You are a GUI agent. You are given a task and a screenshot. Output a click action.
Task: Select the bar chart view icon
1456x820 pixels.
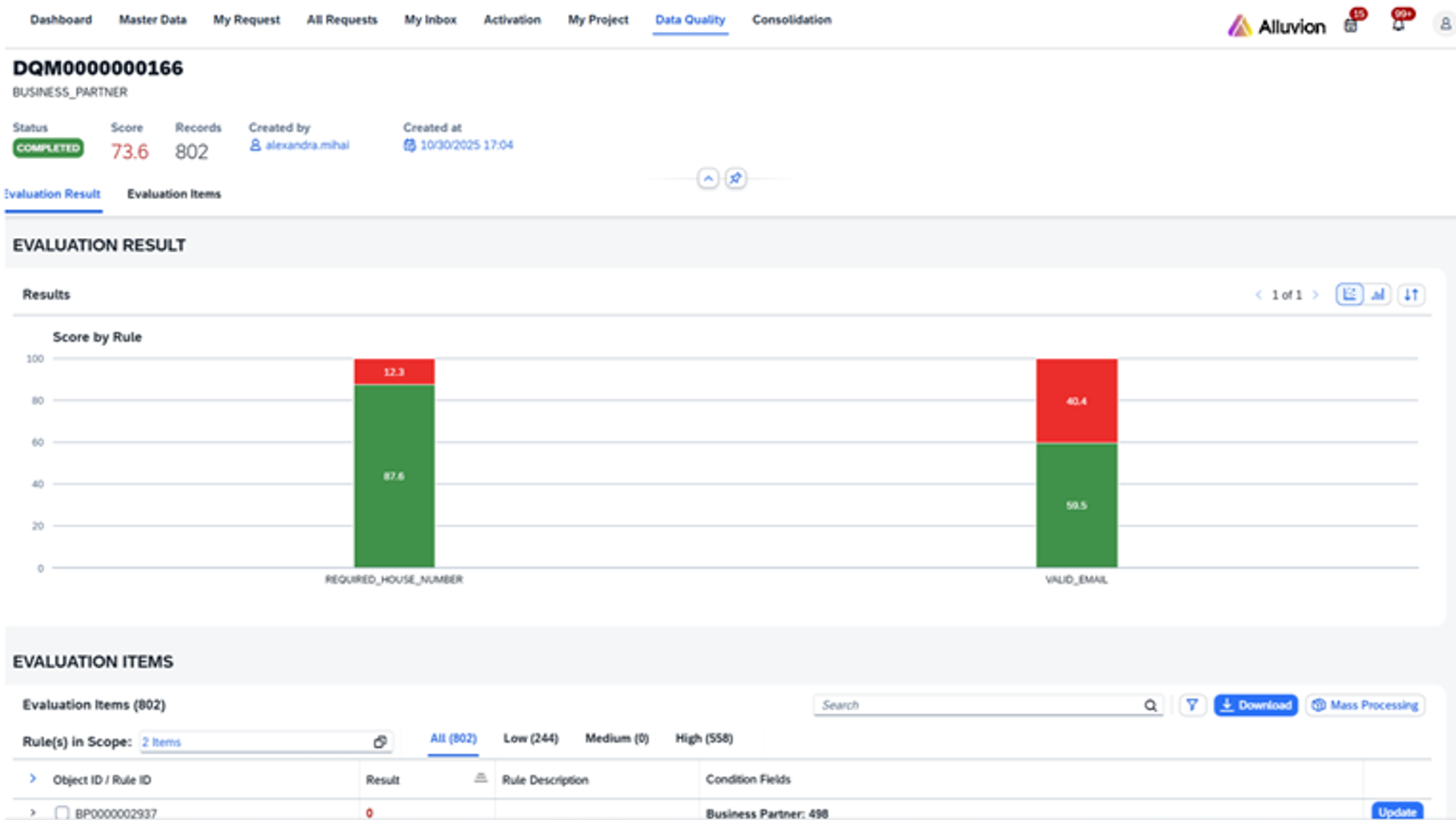point(1378,295)
